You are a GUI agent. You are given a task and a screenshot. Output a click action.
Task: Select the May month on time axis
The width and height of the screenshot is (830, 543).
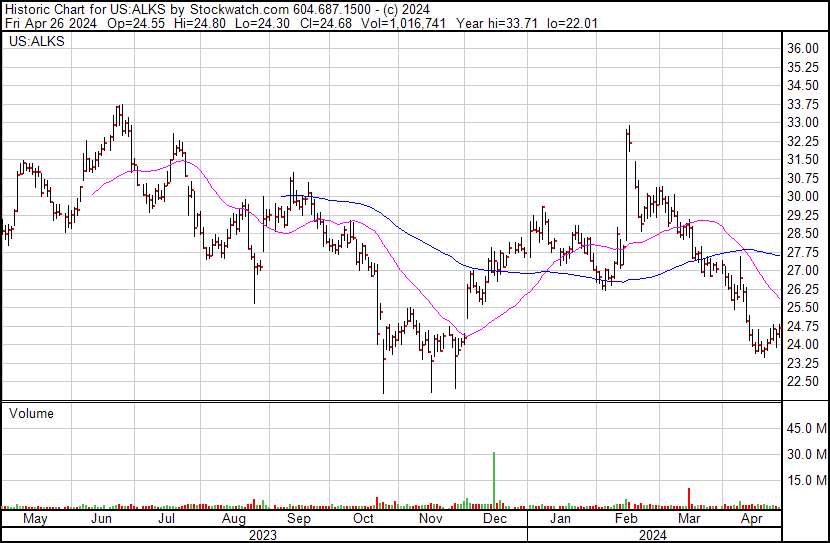click(x=34, y=520)
